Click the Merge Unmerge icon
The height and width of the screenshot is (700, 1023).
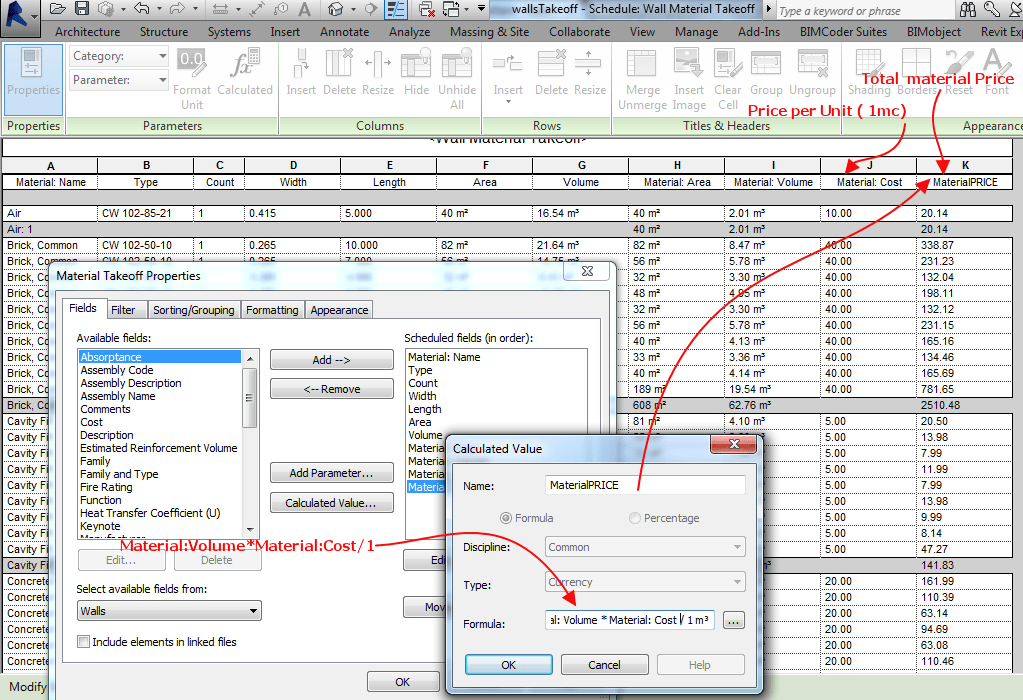click(642, 64)
